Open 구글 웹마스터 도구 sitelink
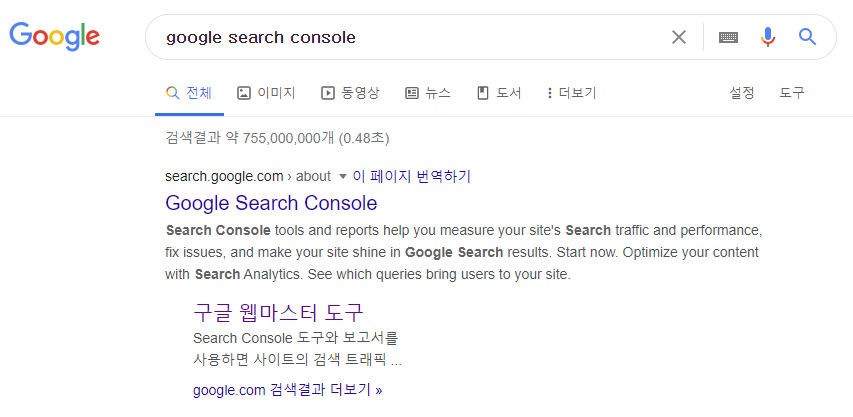The height and width of the screenshot is (417, 853). (278, 313)
